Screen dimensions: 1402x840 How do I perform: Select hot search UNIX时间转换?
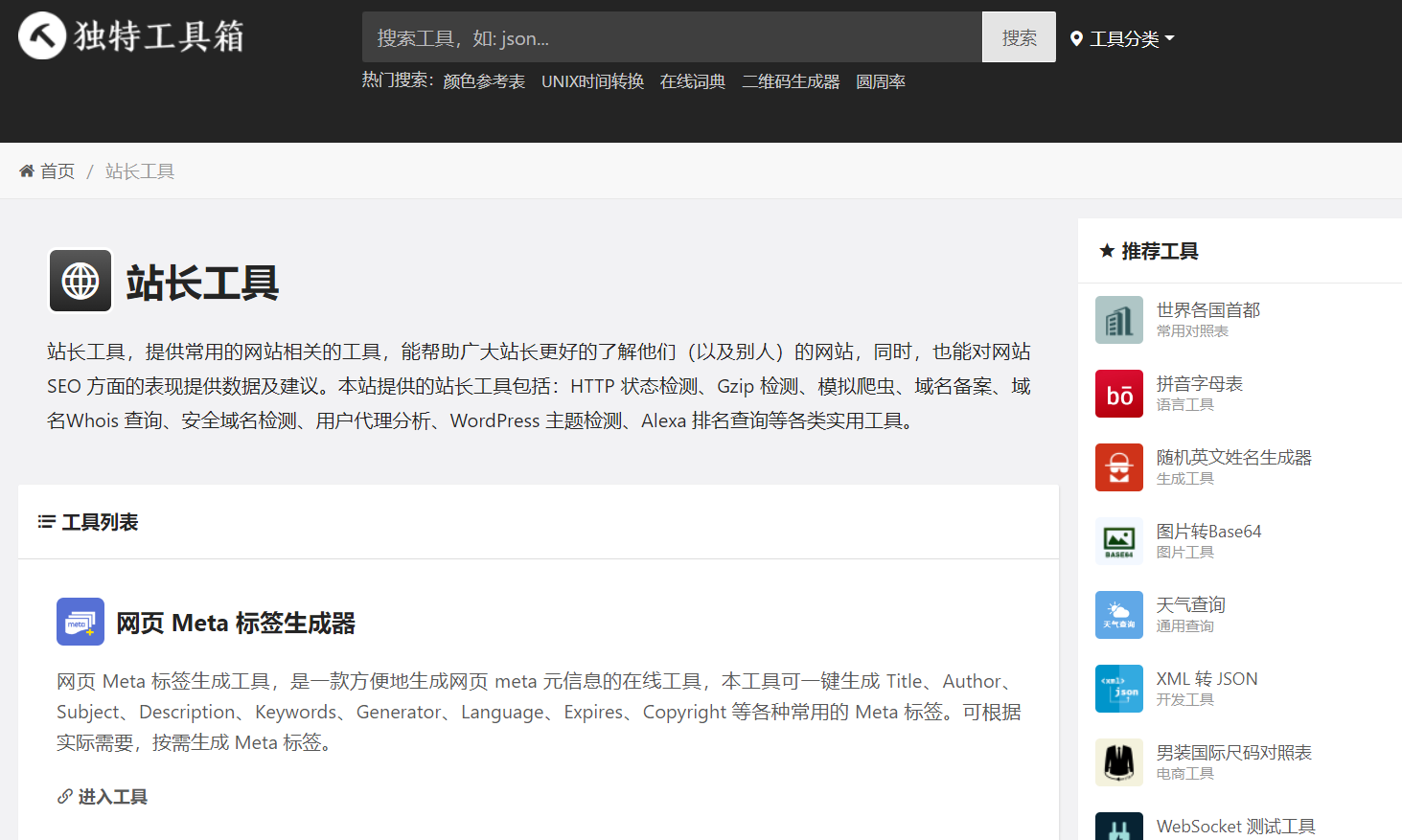pos(592,81)
